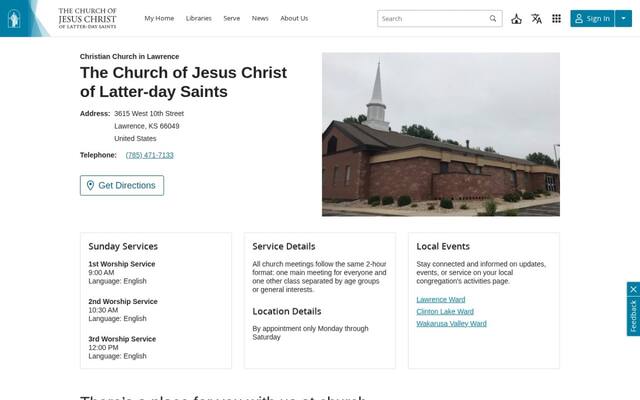Open the Wakarusa Valley Ward link
This screenshot has height=400, width=640.
(x=451, y=324)
